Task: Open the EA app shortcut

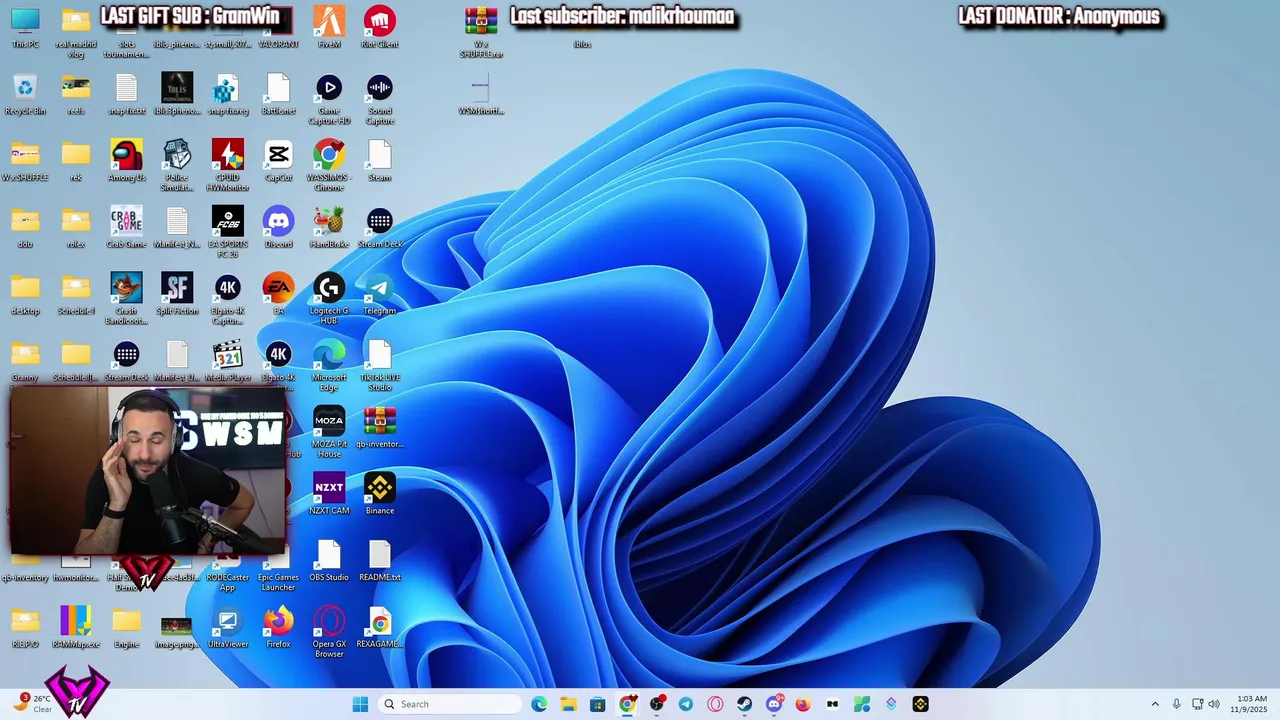Action: click(x=278, y=294)
